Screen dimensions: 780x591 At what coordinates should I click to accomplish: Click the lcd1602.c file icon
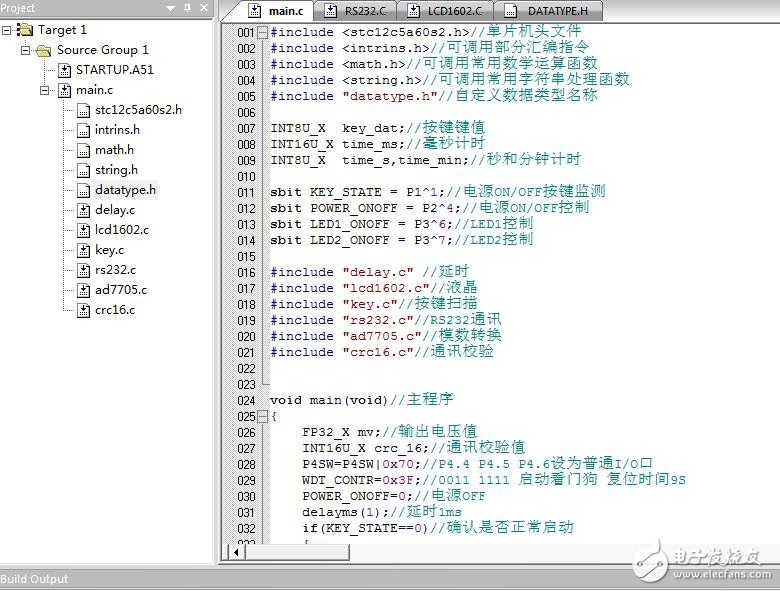coord(83,230)
